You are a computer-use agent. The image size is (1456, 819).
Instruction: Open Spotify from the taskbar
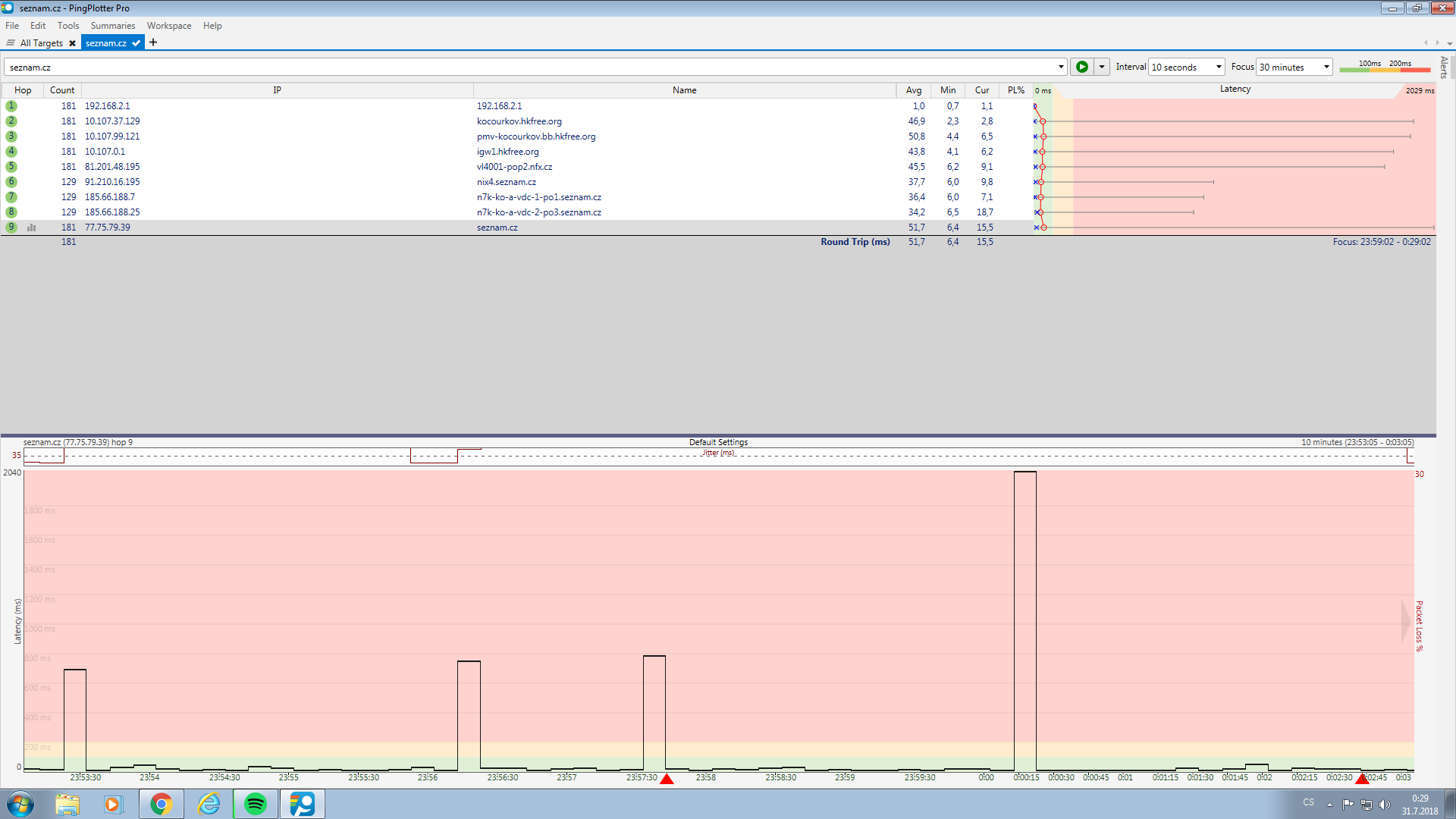[x=256, y=804]
